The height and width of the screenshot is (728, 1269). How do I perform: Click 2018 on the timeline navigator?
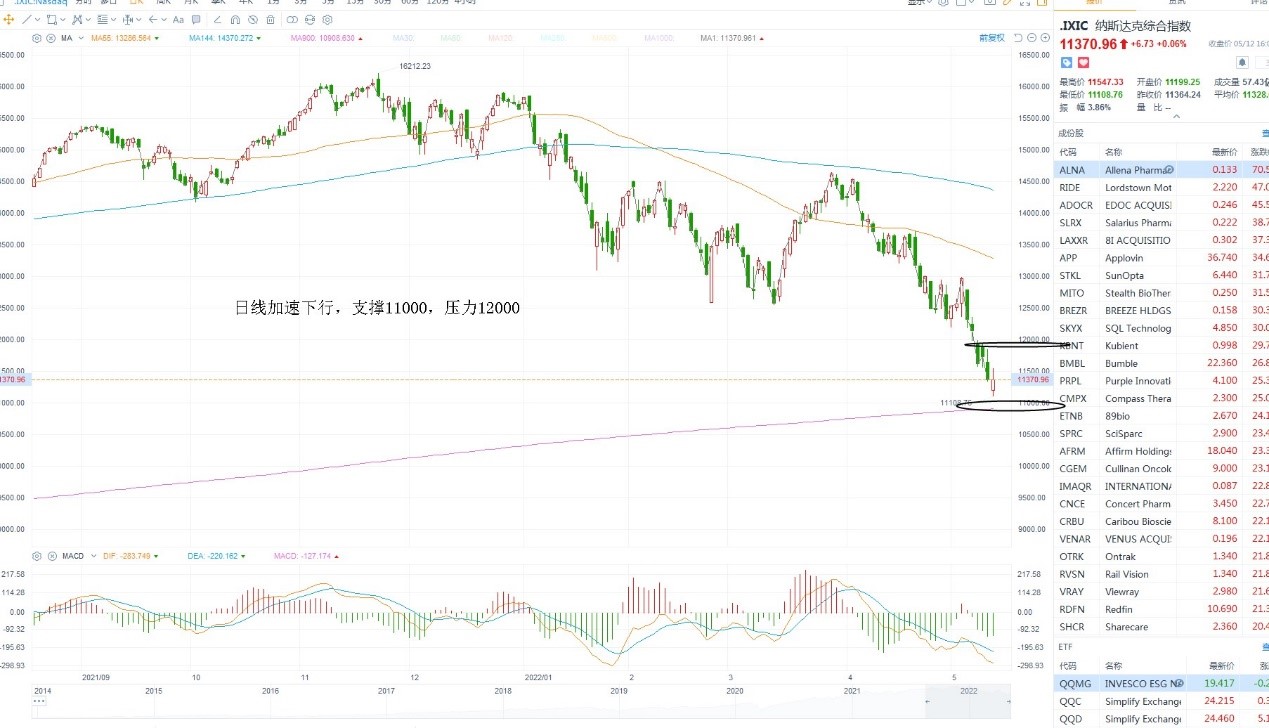(503, 690)
